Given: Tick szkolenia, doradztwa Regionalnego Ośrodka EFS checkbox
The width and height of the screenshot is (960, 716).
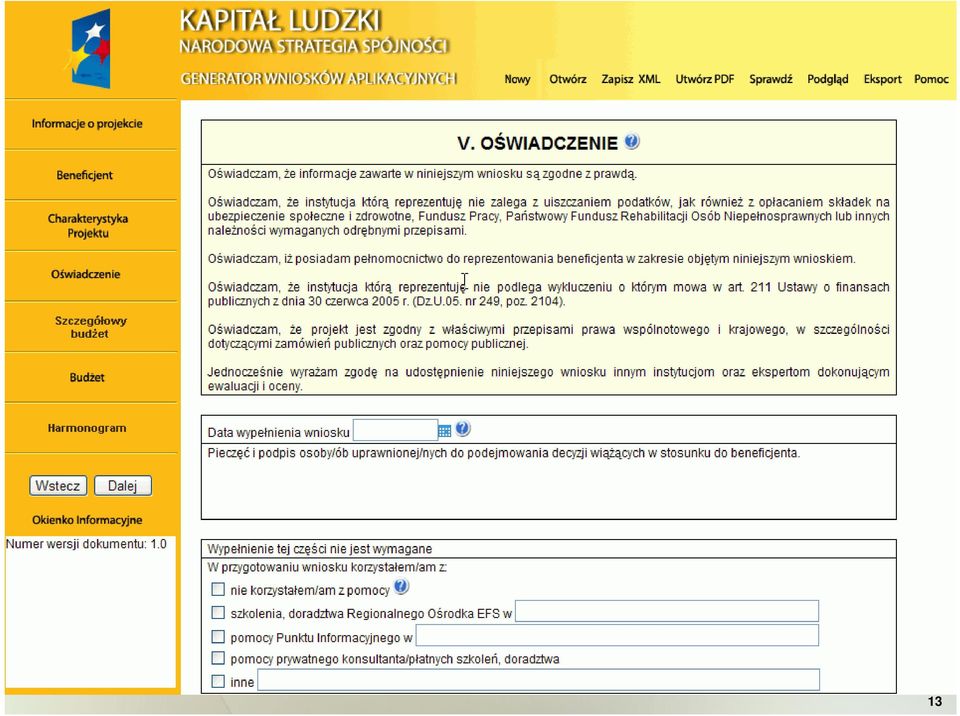Looking at the screenshot, I should pos(218,612).
